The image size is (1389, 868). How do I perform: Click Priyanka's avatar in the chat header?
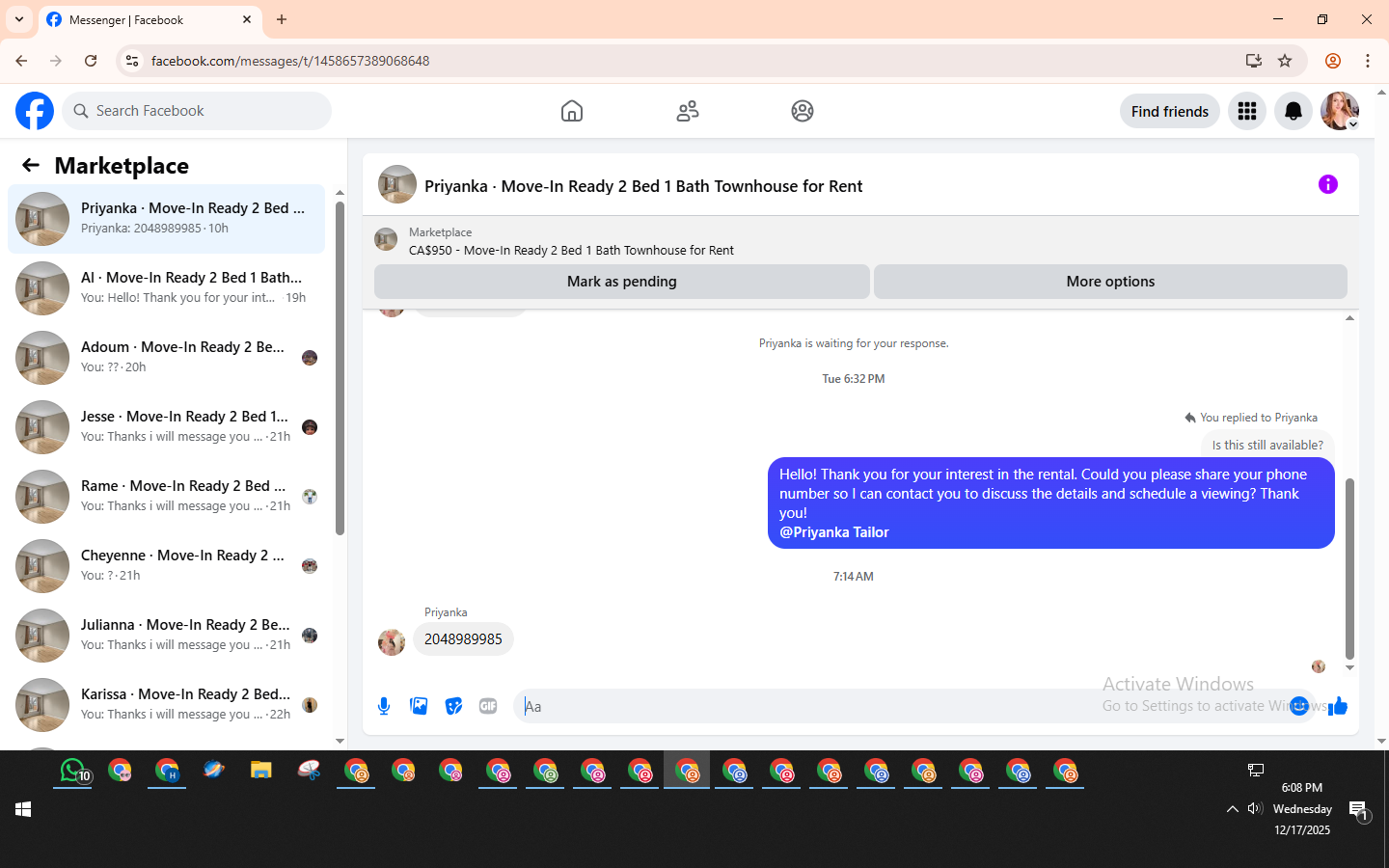point(397,184)
